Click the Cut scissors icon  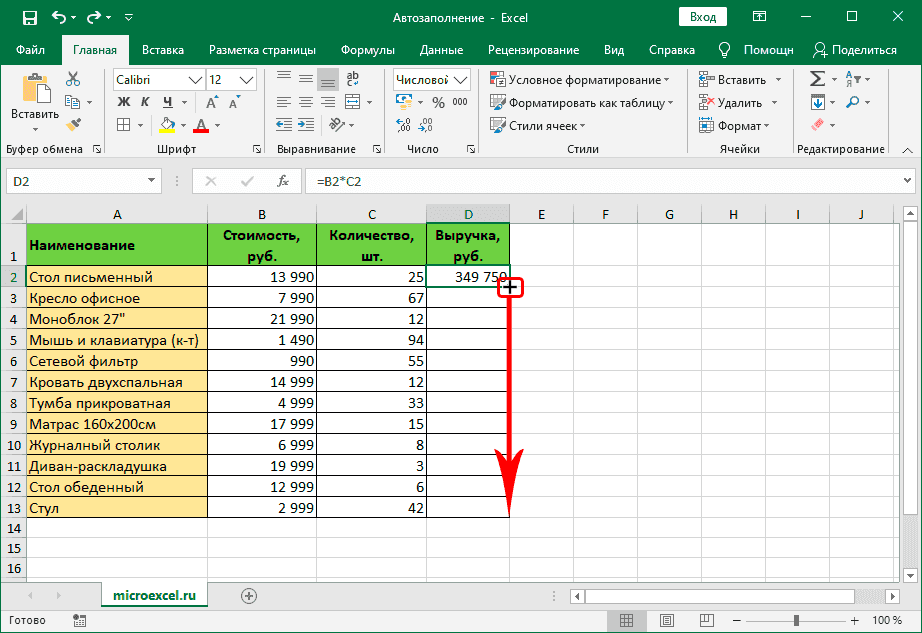(73, 79)
